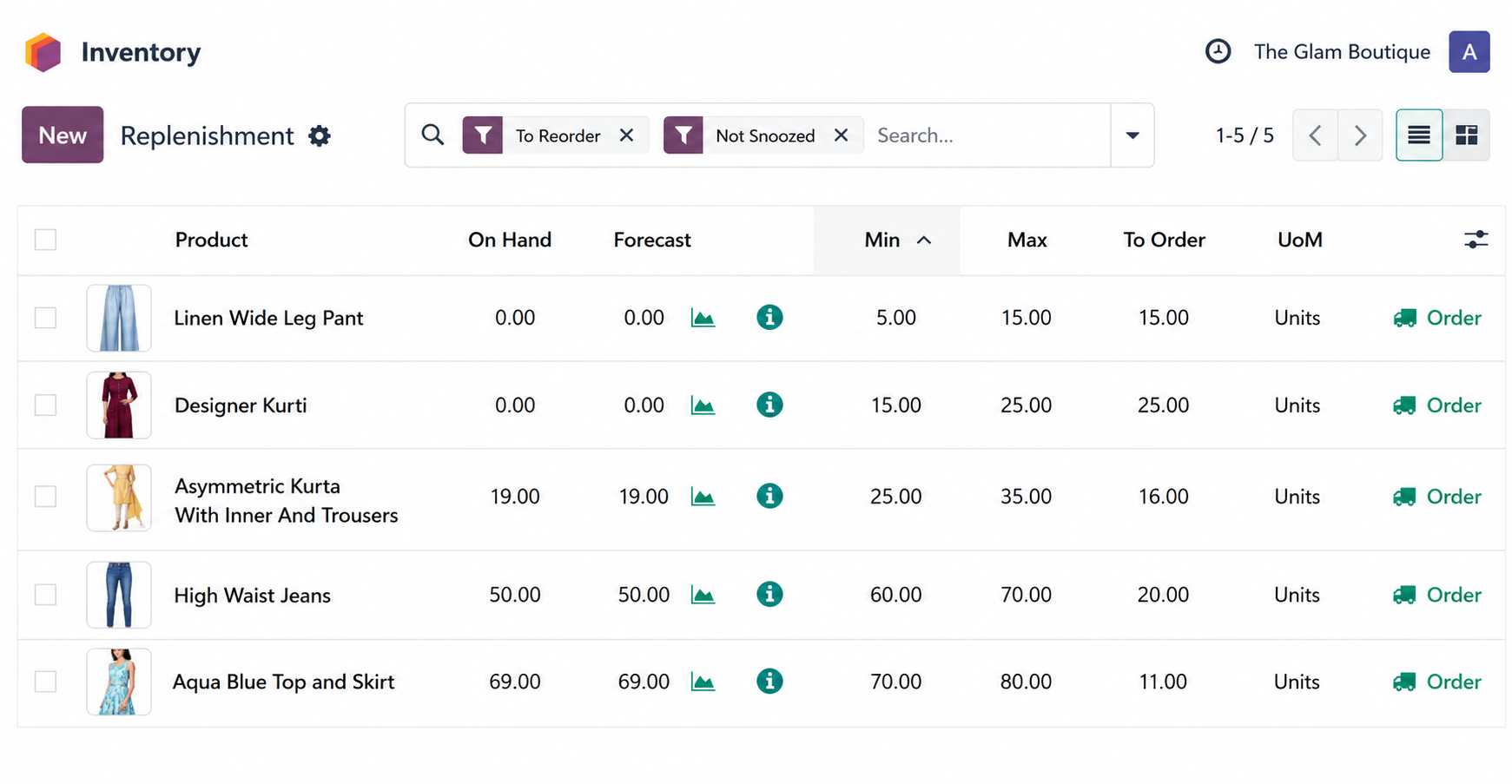Select all rows with header checkbox
Viewport: 1512px width, 784px height.
coord(45,240)
